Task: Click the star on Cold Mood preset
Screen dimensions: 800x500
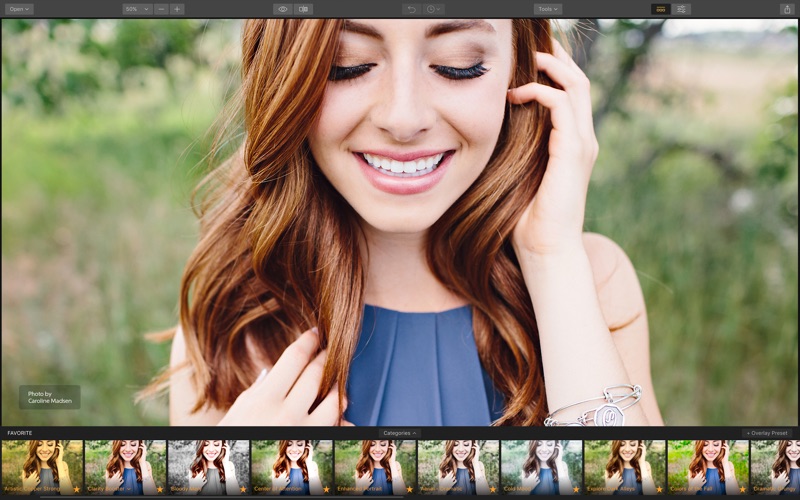Action: coord(575,489)
